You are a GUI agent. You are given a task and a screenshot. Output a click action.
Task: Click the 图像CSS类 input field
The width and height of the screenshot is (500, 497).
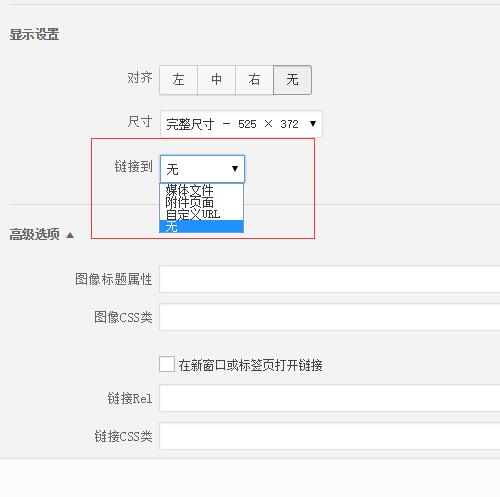point(330,317)
